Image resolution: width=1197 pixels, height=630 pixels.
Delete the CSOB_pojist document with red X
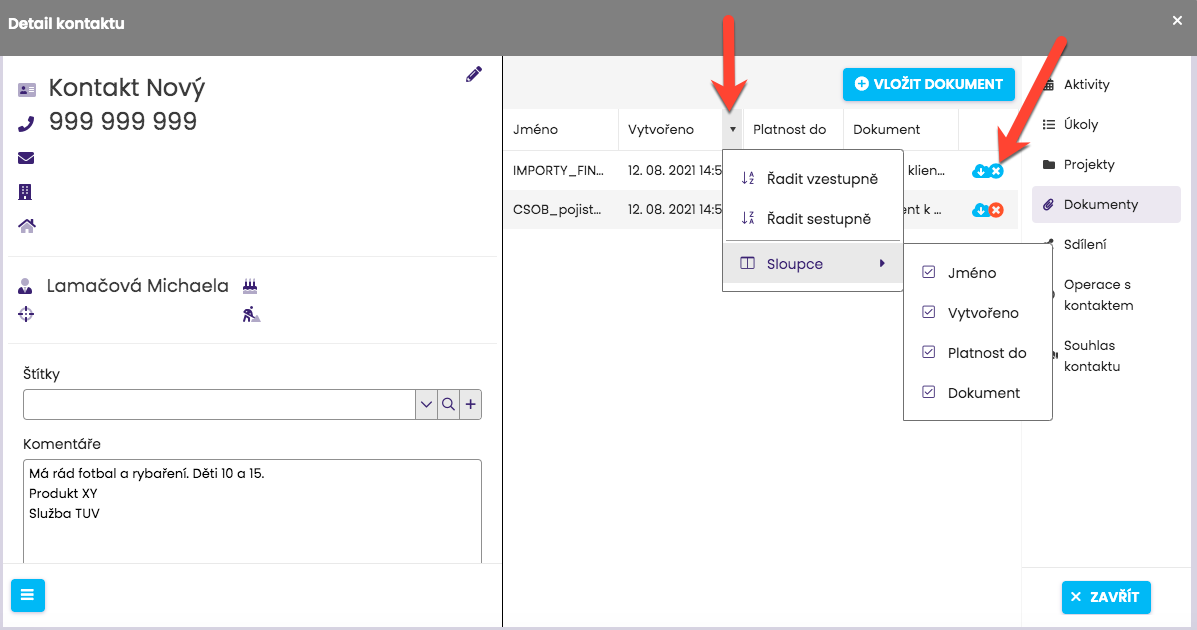pyautogui.click(x=996, y=210)
